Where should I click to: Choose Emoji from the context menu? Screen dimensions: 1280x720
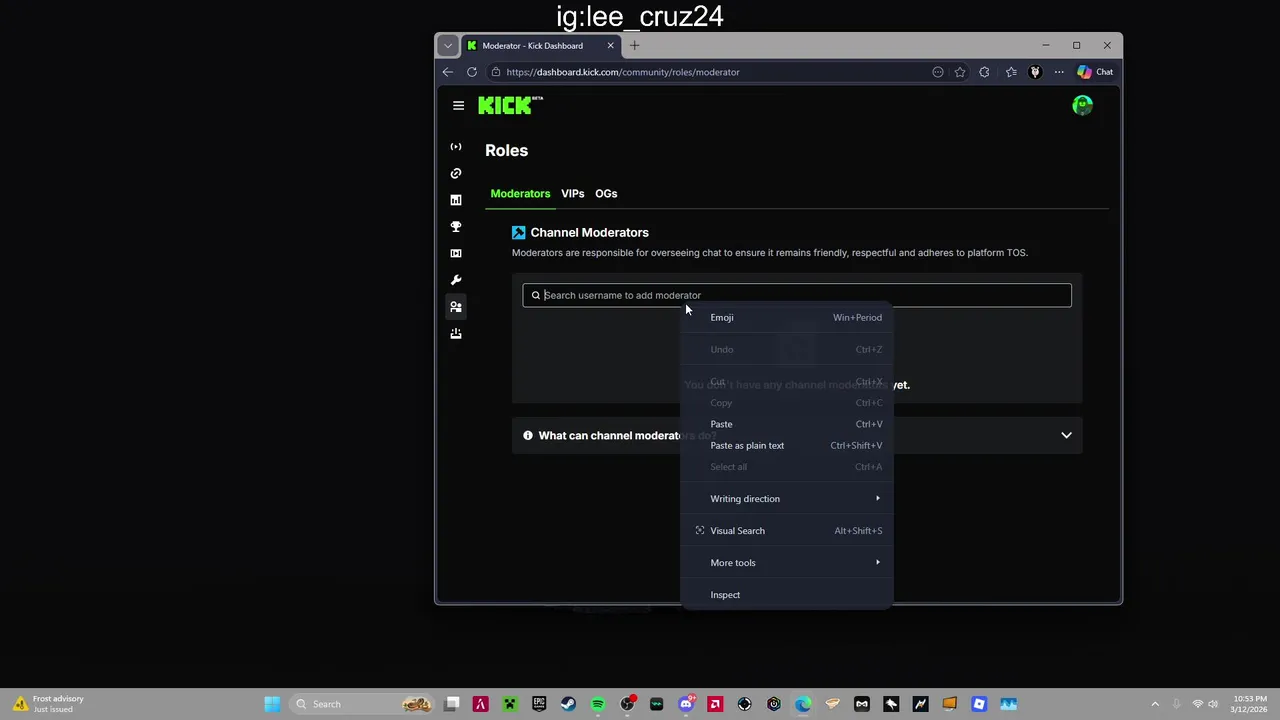coord(787,317)
